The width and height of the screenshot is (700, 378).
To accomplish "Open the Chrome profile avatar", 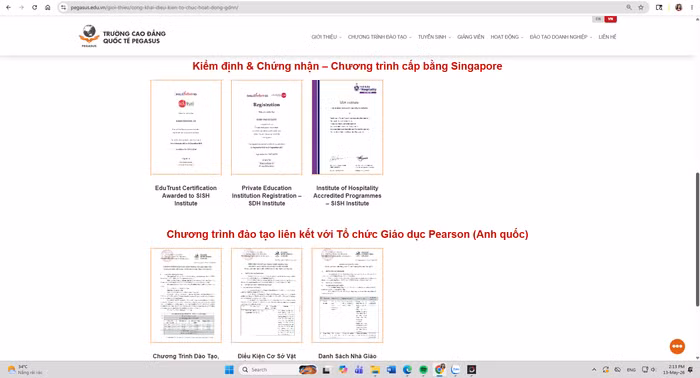I will coord(679,7).
